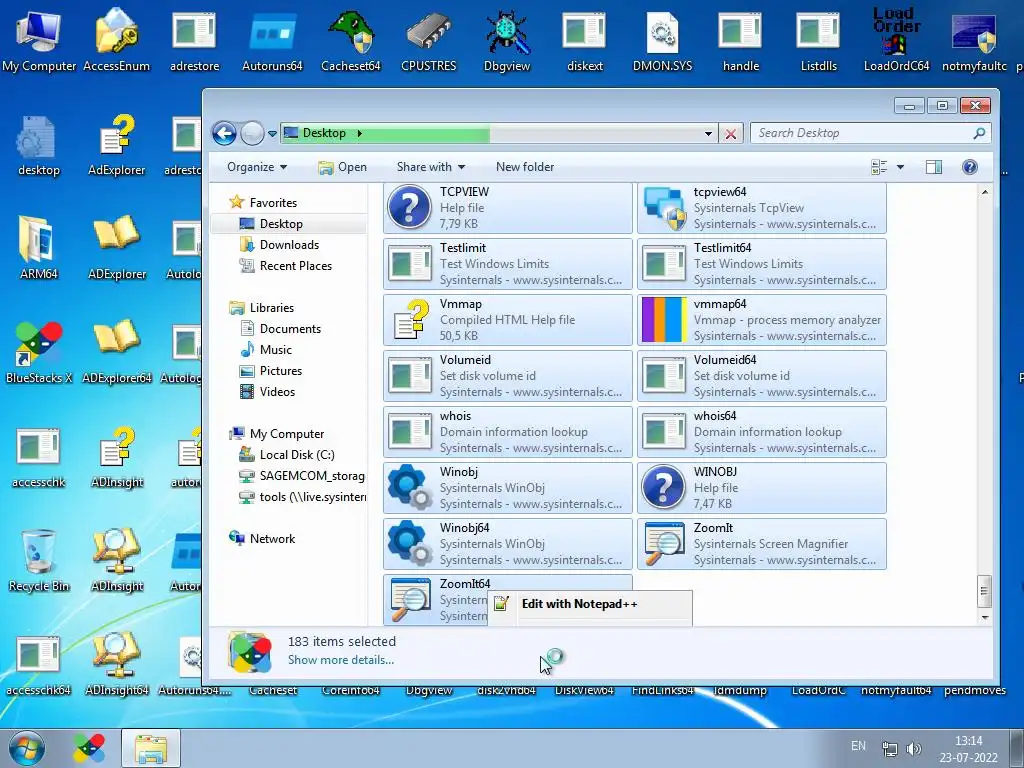Image resolution: width=1024 pixels, height=768 pixels.
Task: Open SAGEMCOM_storage drive in navigation pane
Action: click(x=302, y=476)
